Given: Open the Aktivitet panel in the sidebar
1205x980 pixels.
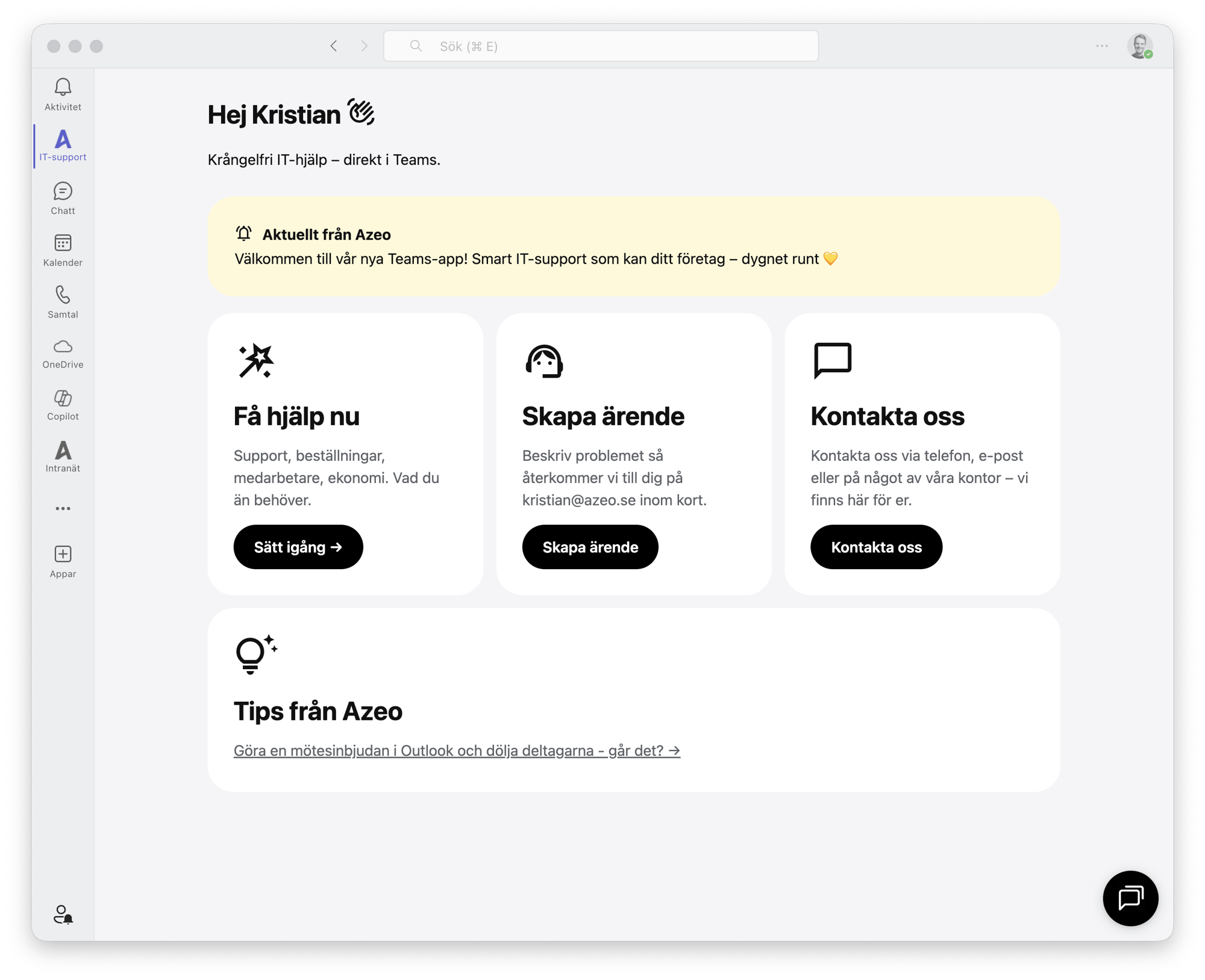Looking at the screenshot, I should (x=62, y=93).
